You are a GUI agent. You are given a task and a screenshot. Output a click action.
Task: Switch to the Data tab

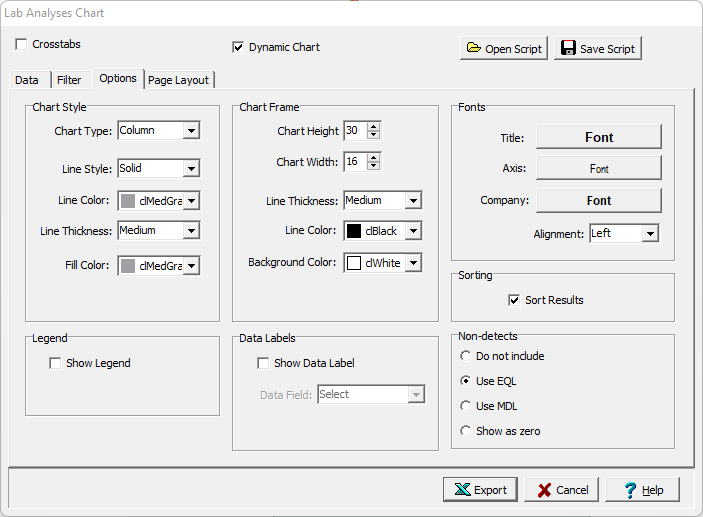pyautogui.click(x=27, y=80)
